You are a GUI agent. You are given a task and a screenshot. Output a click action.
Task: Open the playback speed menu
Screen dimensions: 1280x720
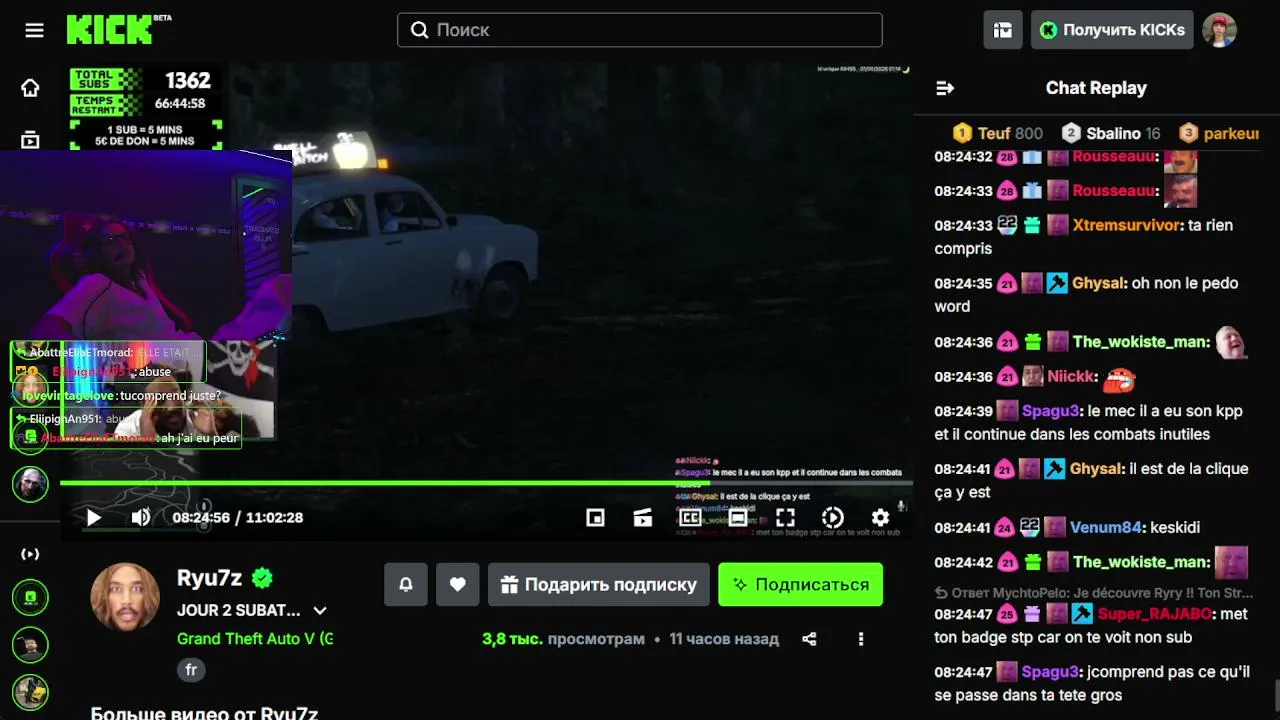coord(833,517)
